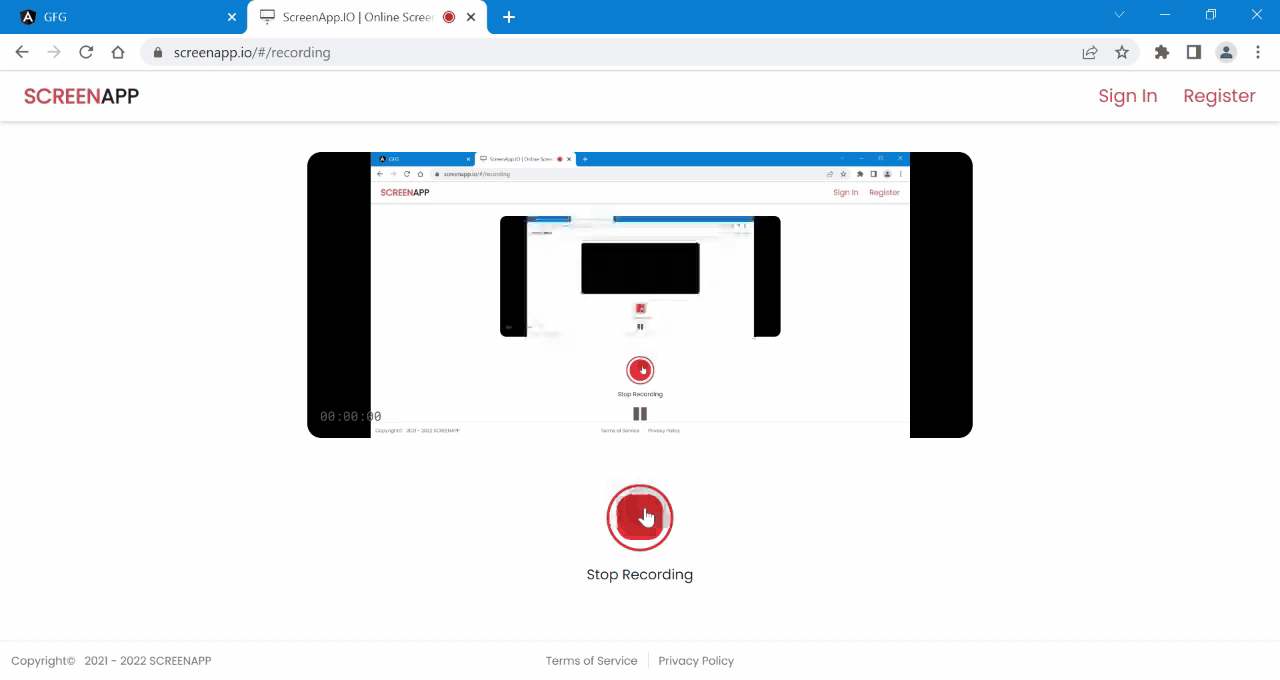The image size is (1280, 680).
Task: Bookmark this page with star icon
Action: (x=1122, y=52)
